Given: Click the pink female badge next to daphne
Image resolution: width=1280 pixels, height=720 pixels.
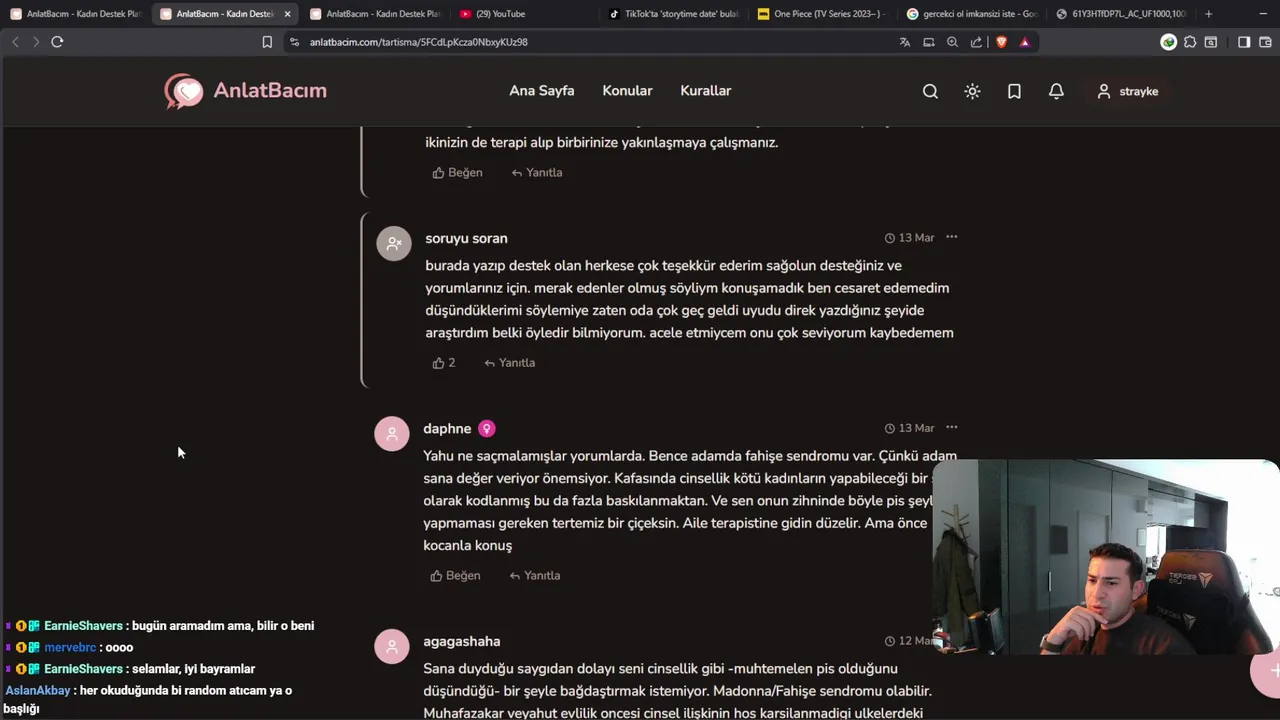Looking at the screenshot, I should click(x=487, y=429).
